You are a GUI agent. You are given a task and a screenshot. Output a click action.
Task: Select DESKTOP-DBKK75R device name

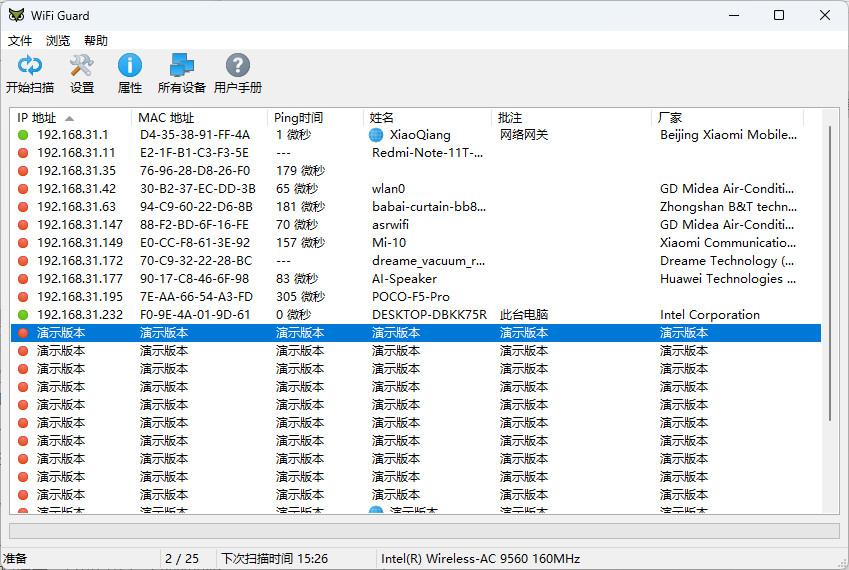(429, 315)
